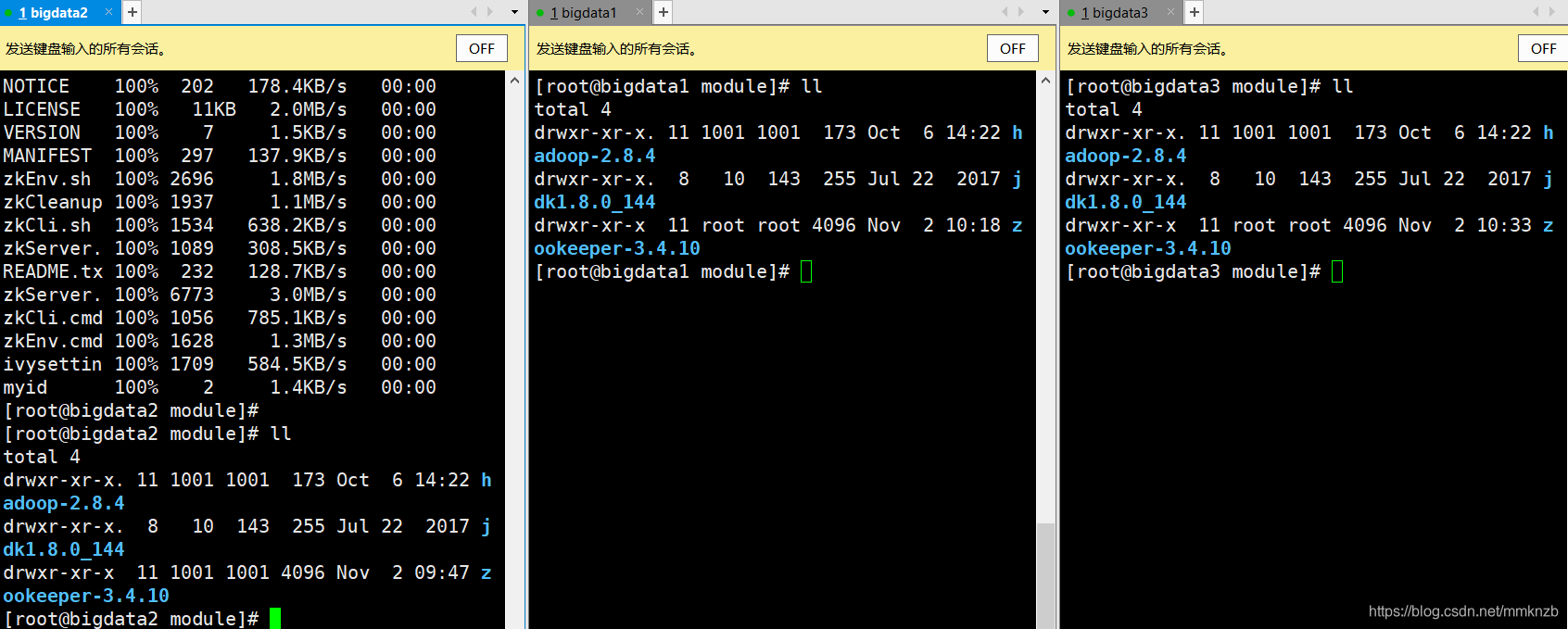Image resolution: width=1568 pixels, height=629 pixels.
Task: Click the LICENSE transfer line
Action: [220, 109]
